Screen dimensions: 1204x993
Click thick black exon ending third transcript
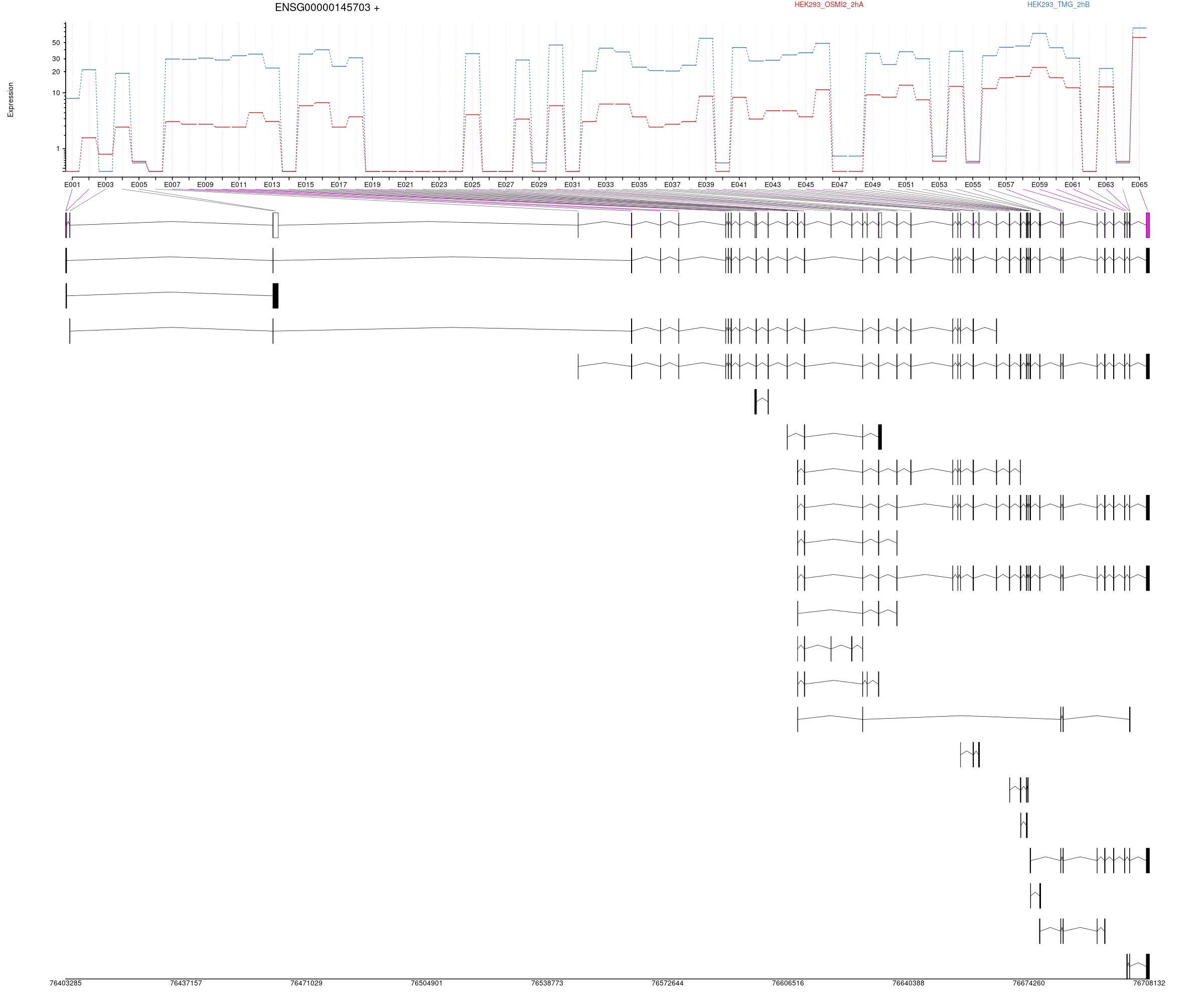click(x=276, y=296)
